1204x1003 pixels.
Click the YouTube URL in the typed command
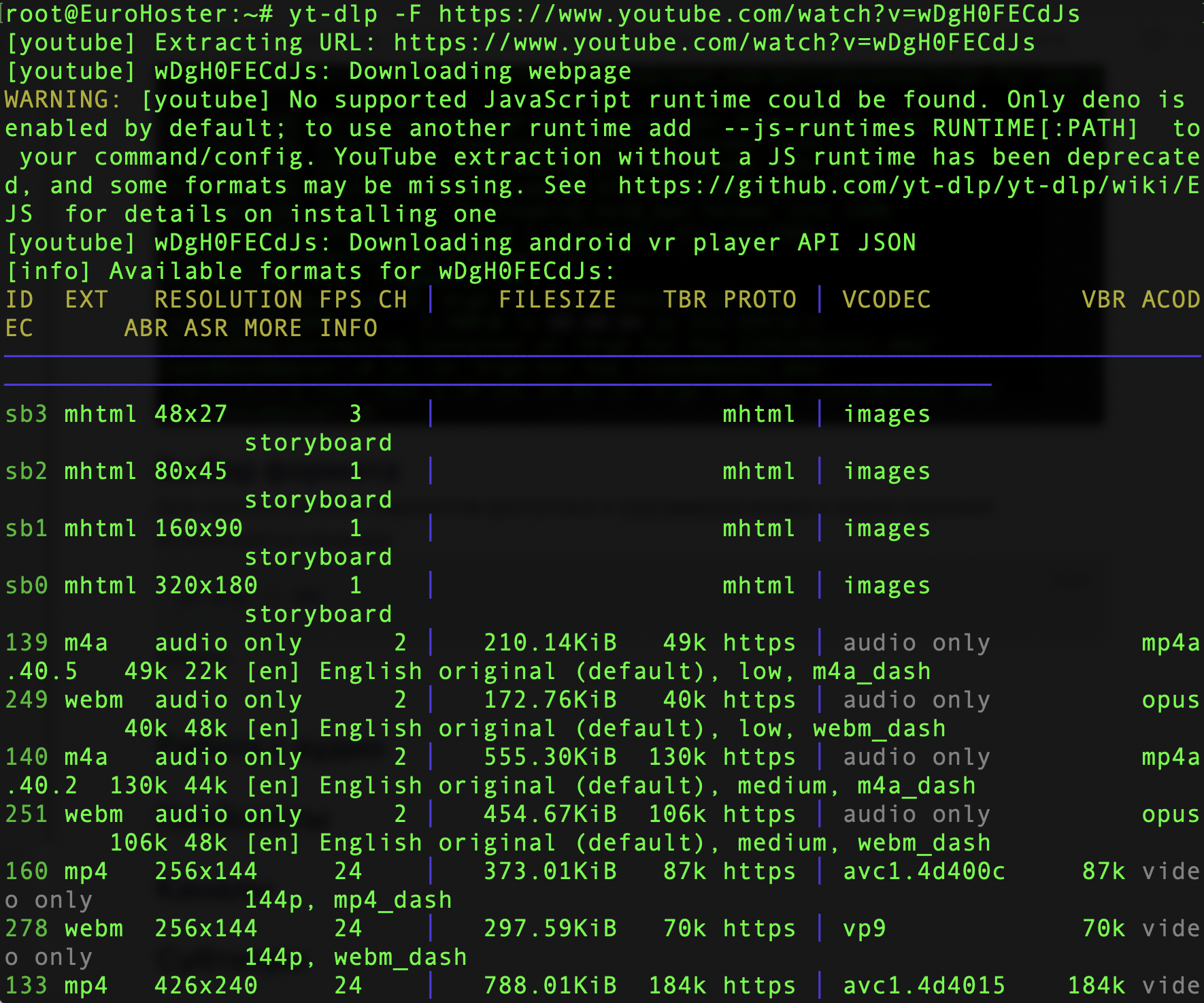(760, 14)
